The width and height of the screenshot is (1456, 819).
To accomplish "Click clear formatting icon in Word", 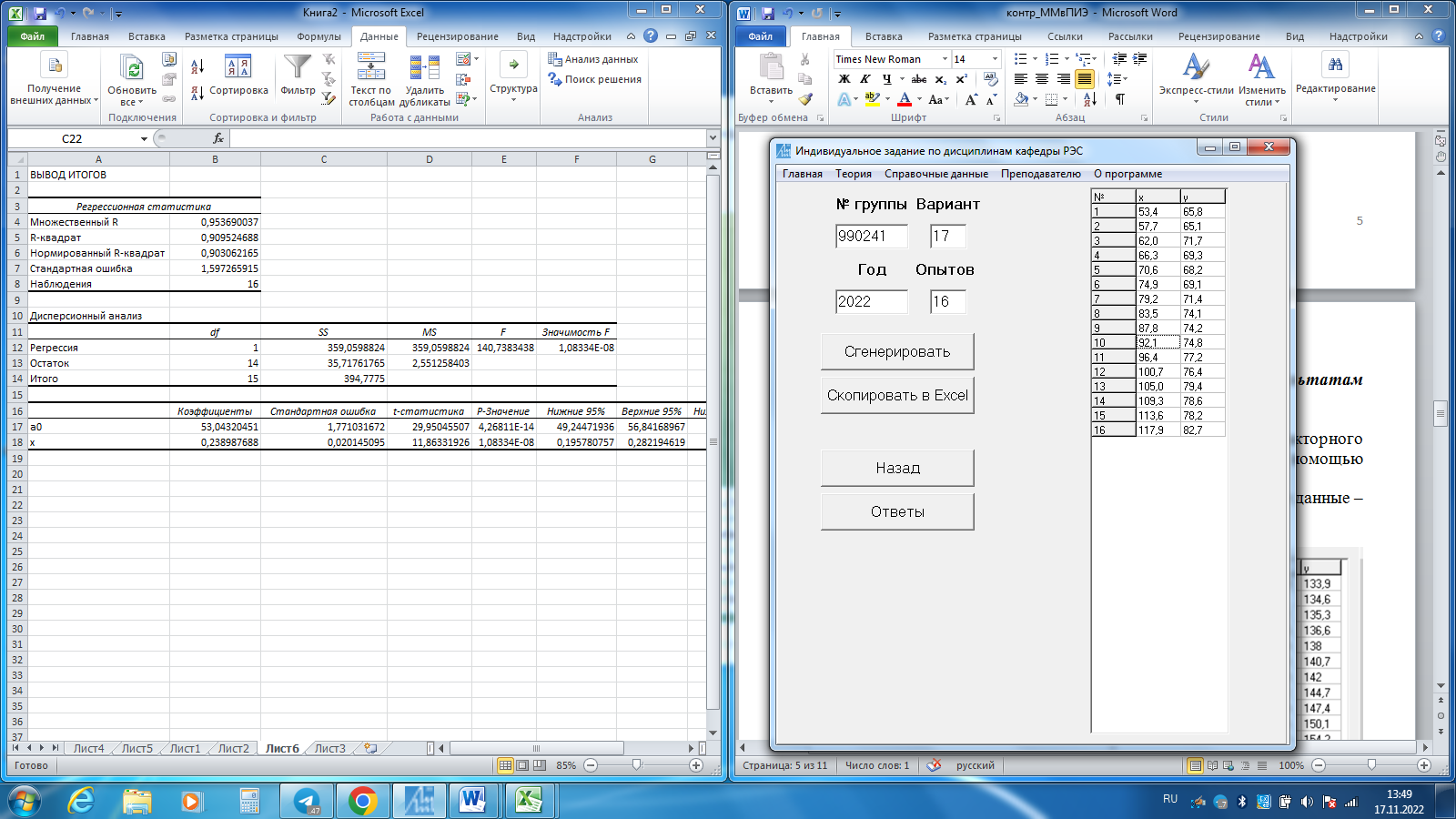I will pyautogui.click(x=991, y=79).
